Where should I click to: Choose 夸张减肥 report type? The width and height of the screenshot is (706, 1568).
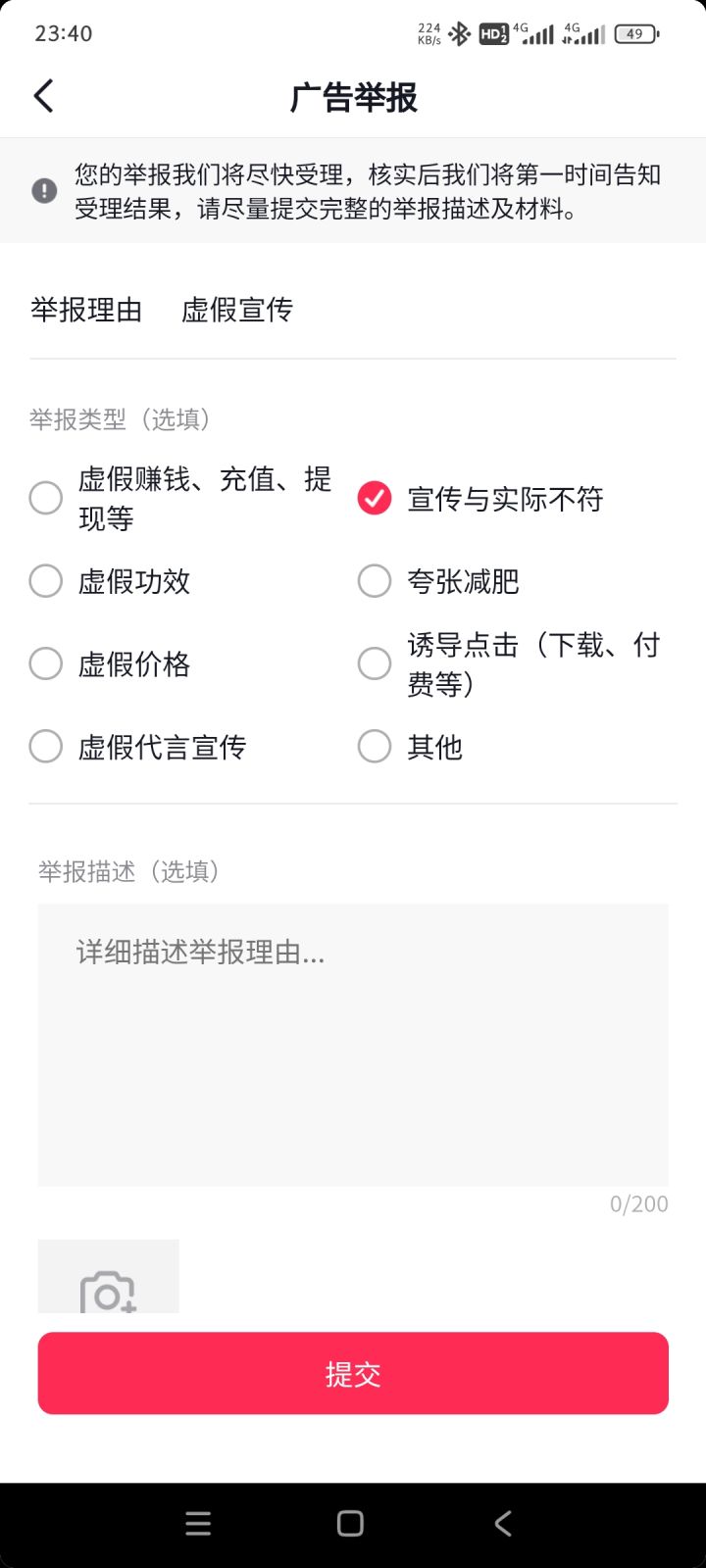[x=375, y=581]
